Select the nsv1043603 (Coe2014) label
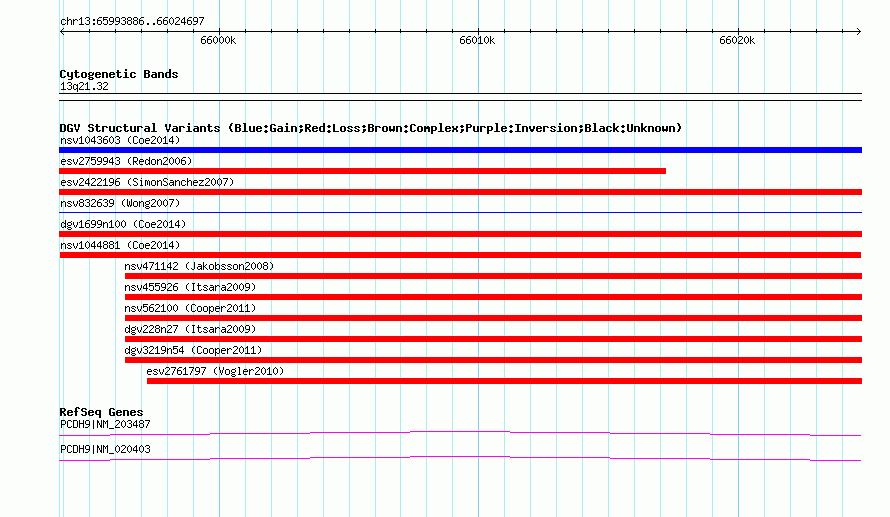Screen dimensions: 890x517 (x=120, y=140)
